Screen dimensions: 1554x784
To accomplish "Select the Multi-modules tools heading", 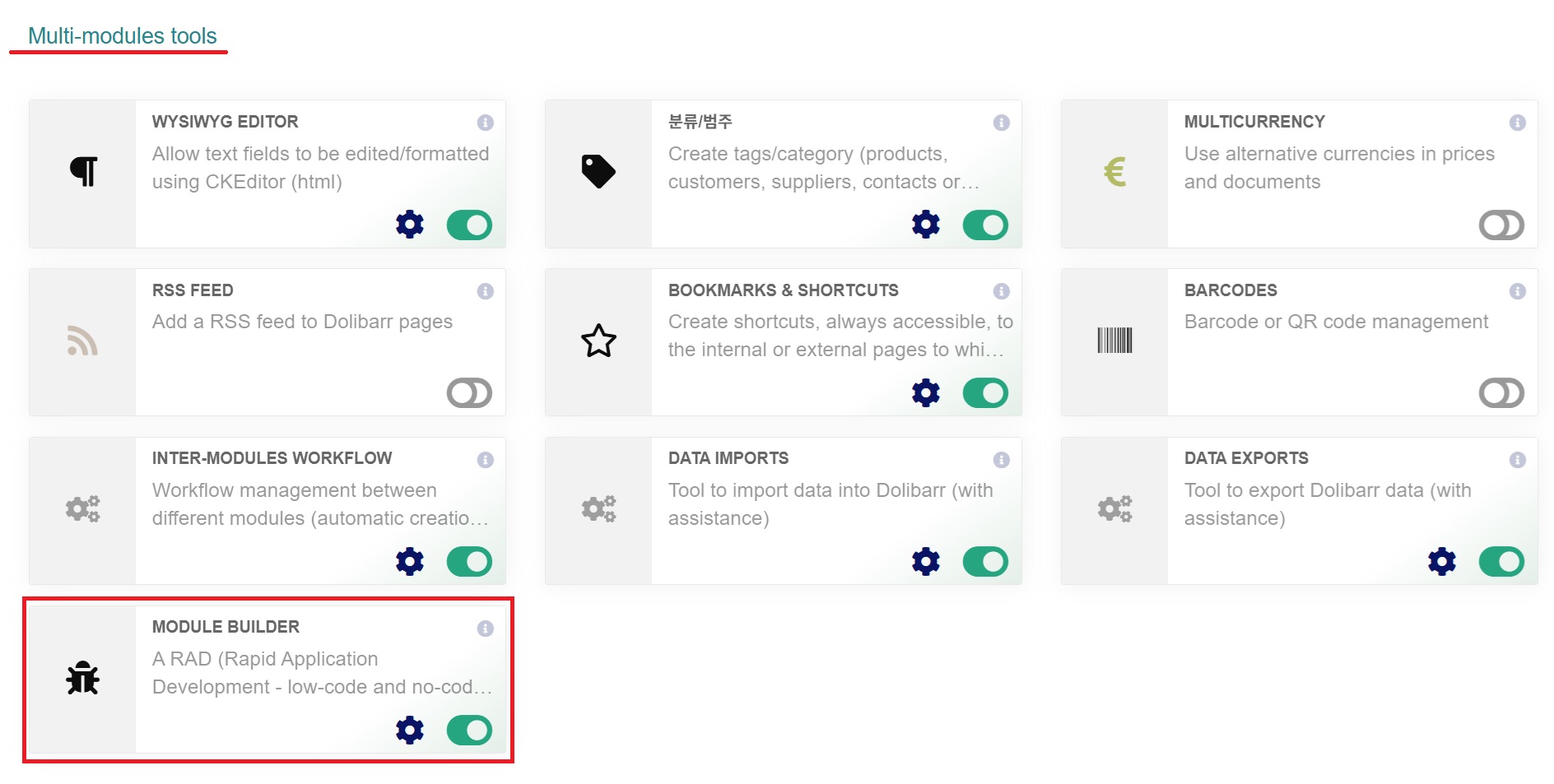I will pyautogui.click(x=123, y=36).
